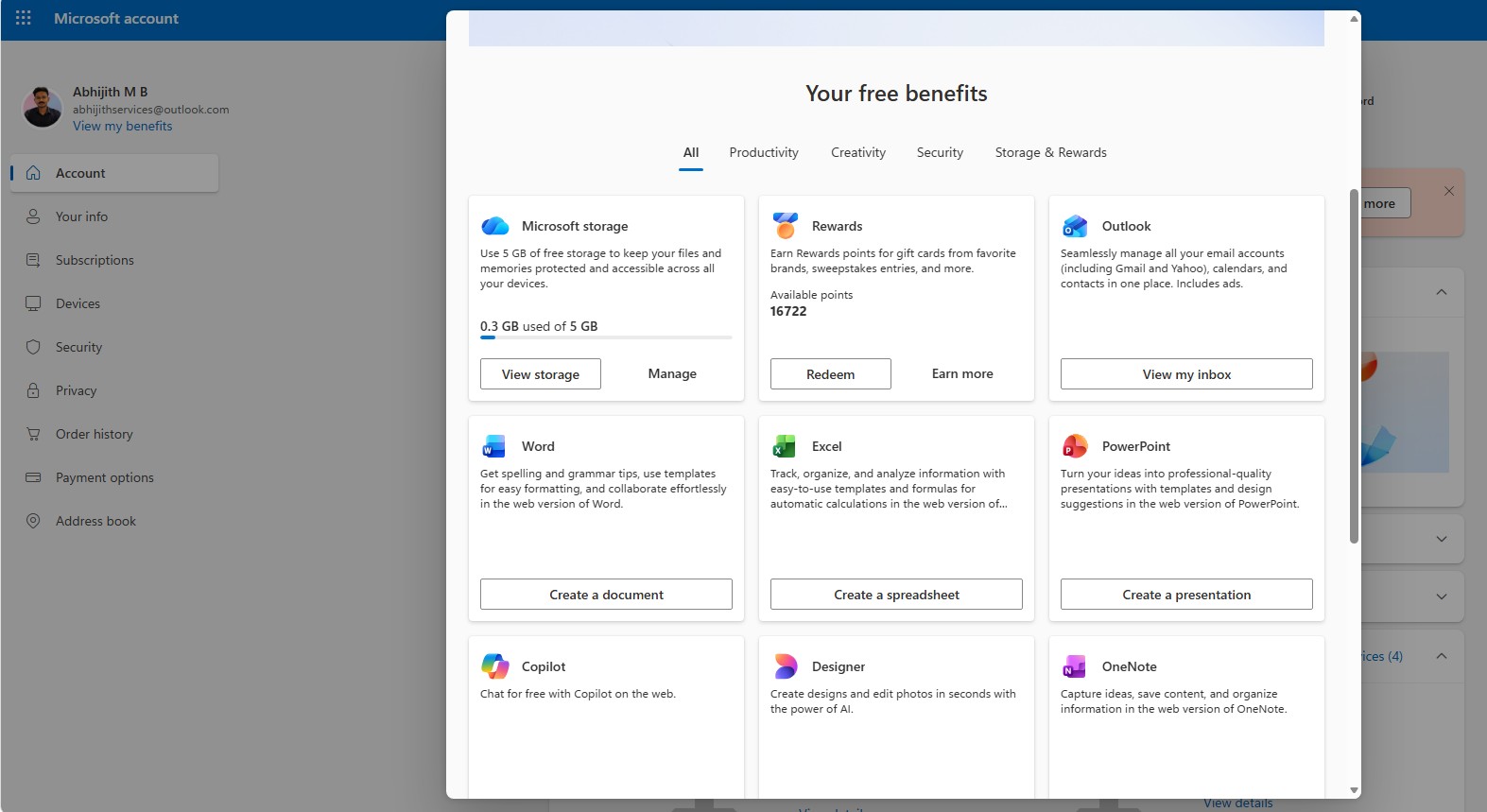Screen dimensions: 1487x812
Task: Click the Microsoft account header title
Action: [116, 18]
